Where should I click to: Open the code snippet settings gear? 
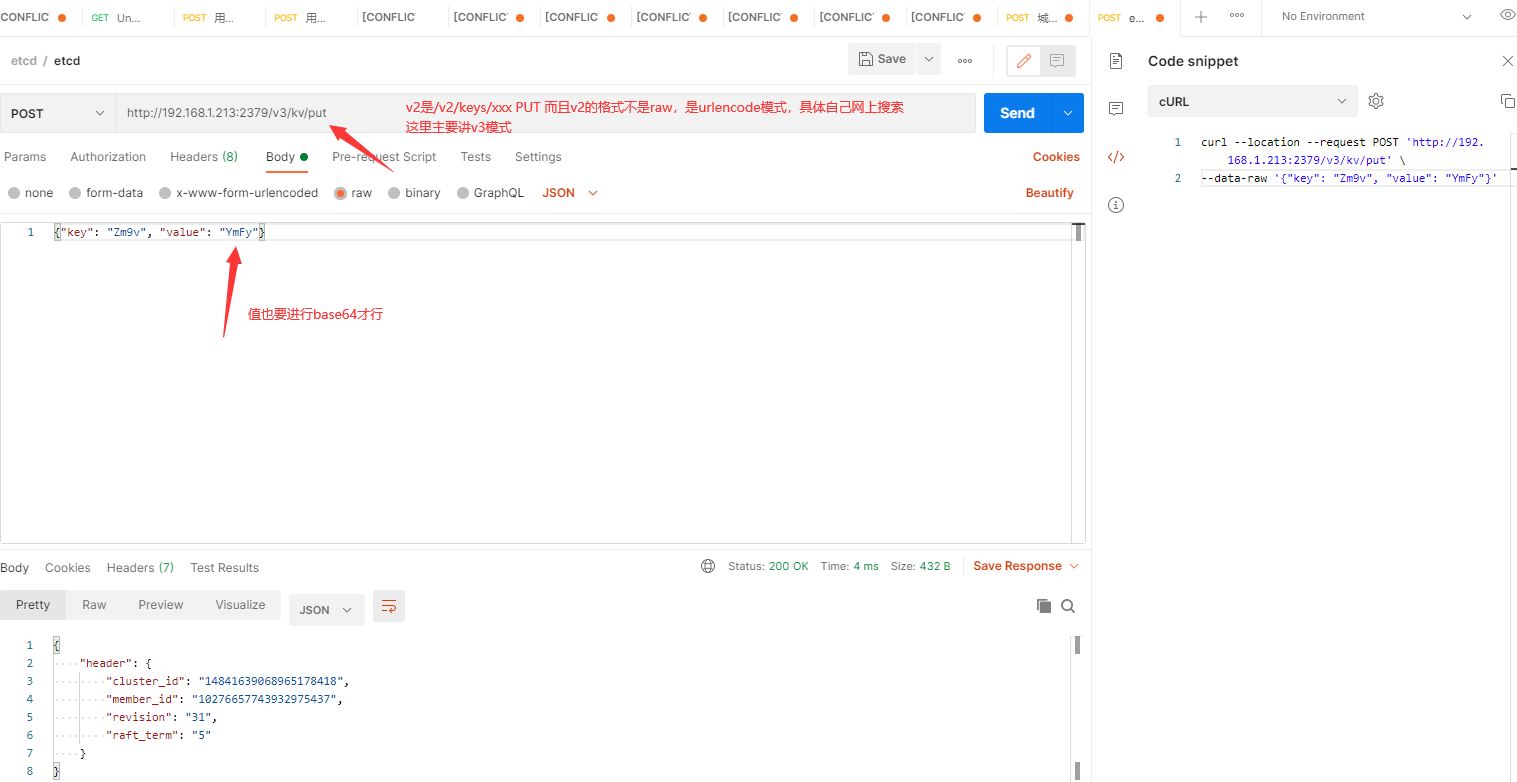1376,101
